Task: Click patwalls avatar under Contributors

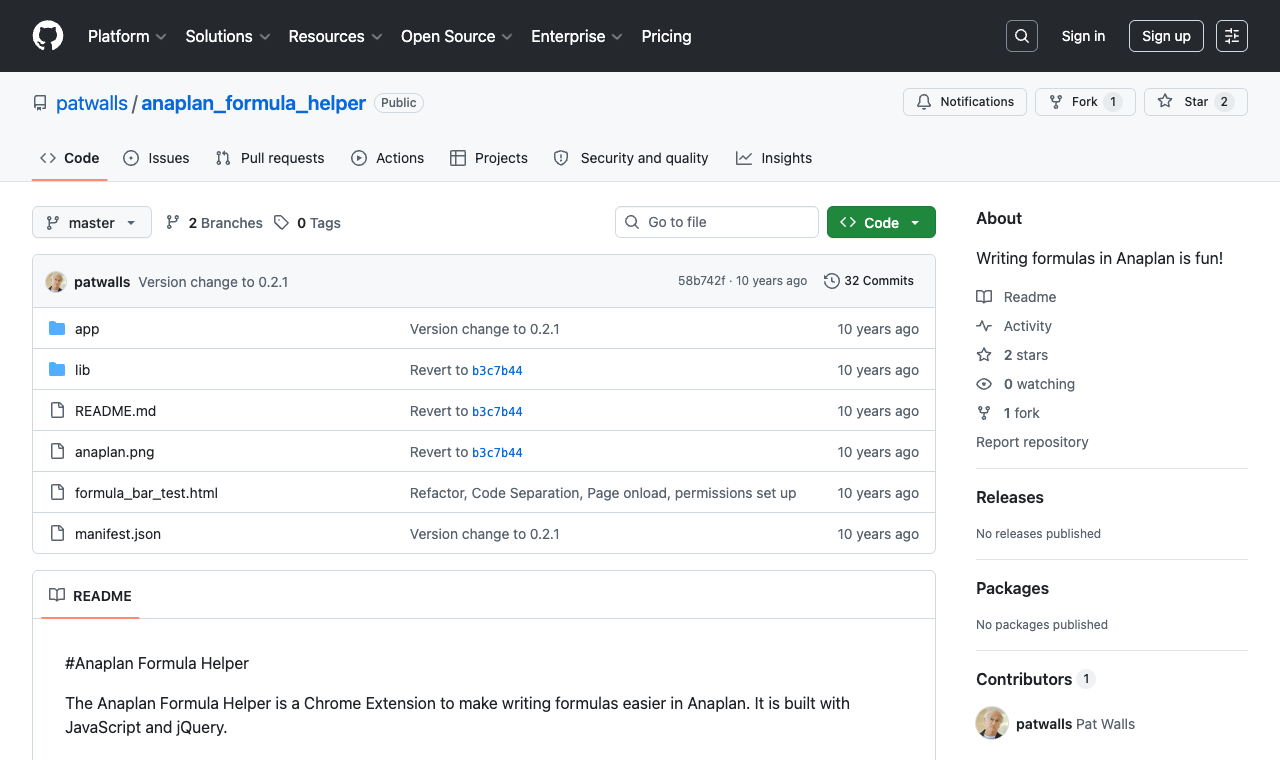Action: click(992, 723)
